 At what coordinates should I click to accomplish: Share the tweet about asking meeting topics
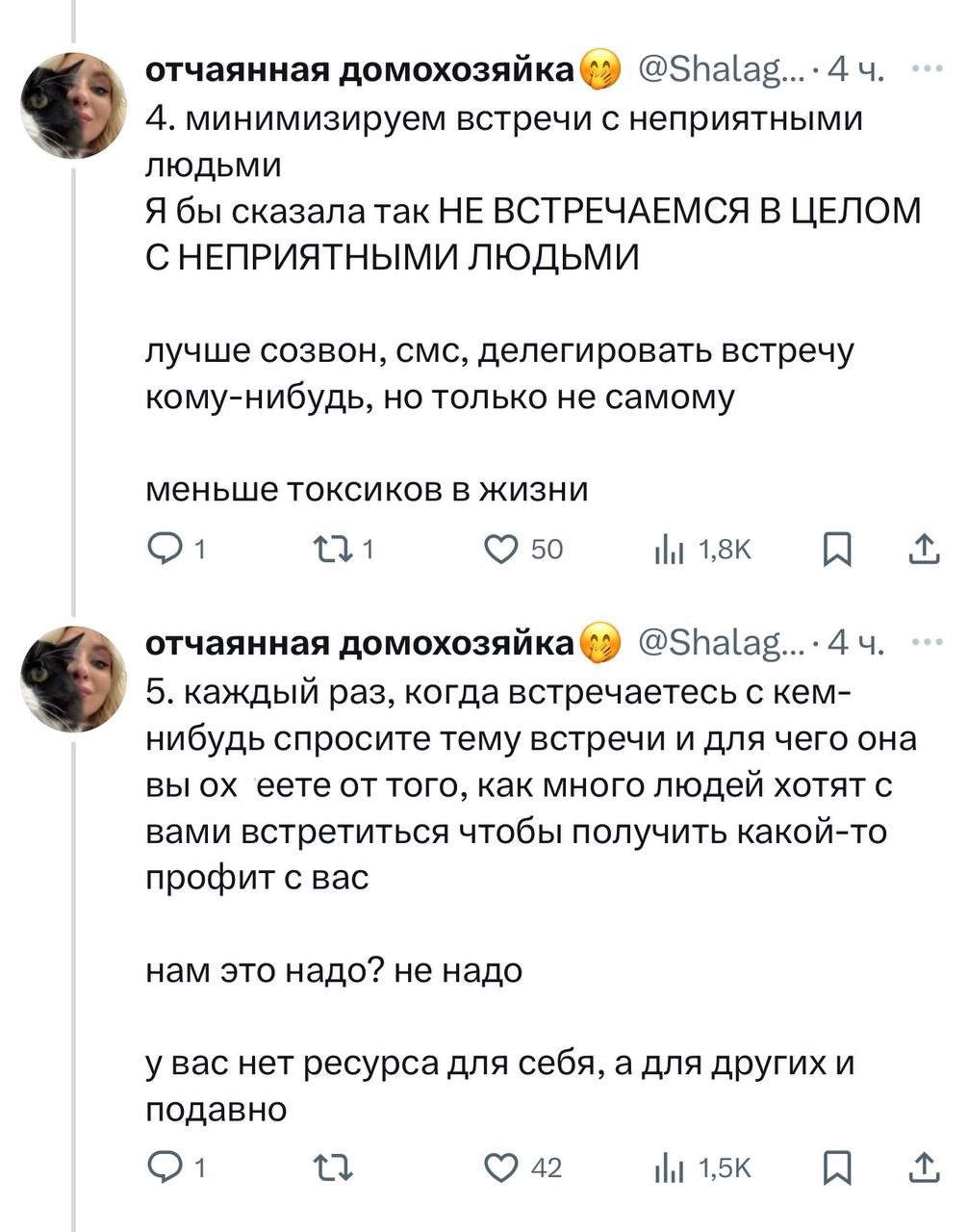pyautogui.click(x=924, y=1168)
